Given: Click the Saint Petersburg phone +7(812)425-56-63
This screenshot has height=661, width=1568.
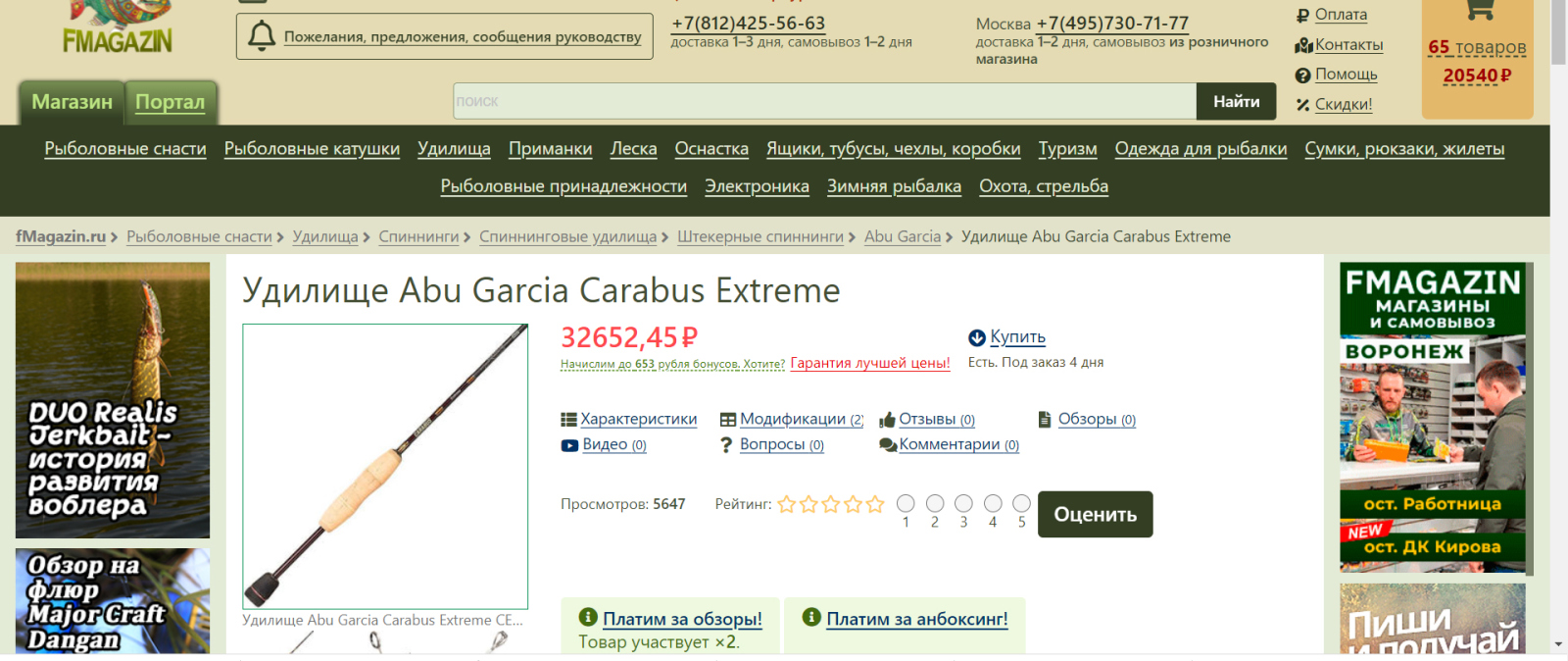Looking at the screenshot, I should click(x=748, y=24).
